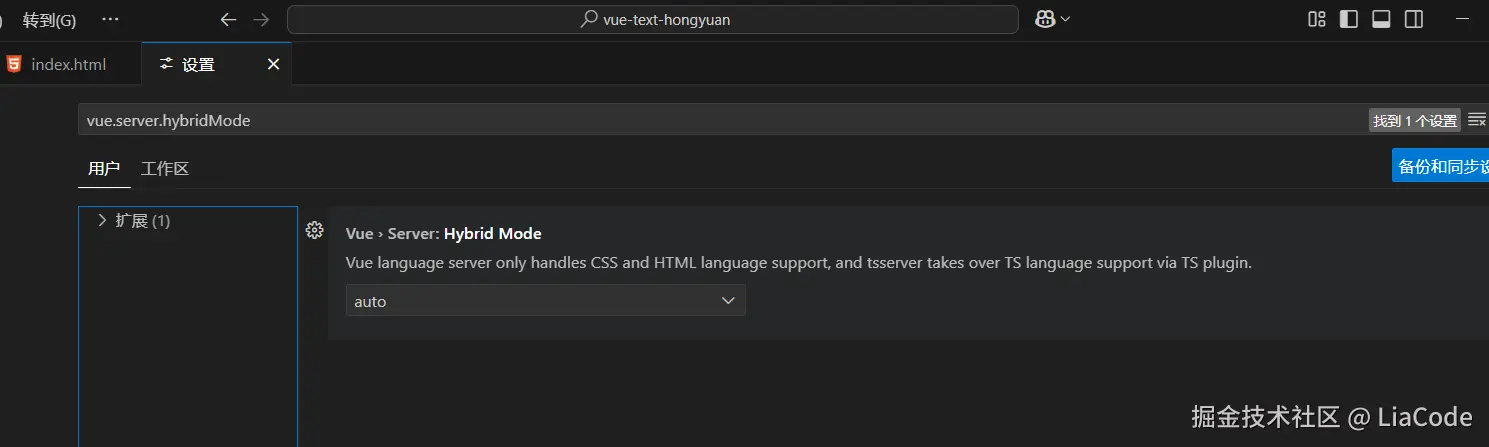The image size is (1489, 447).
Task: Close the 设置 tab
Action: (x=273, y=64)
